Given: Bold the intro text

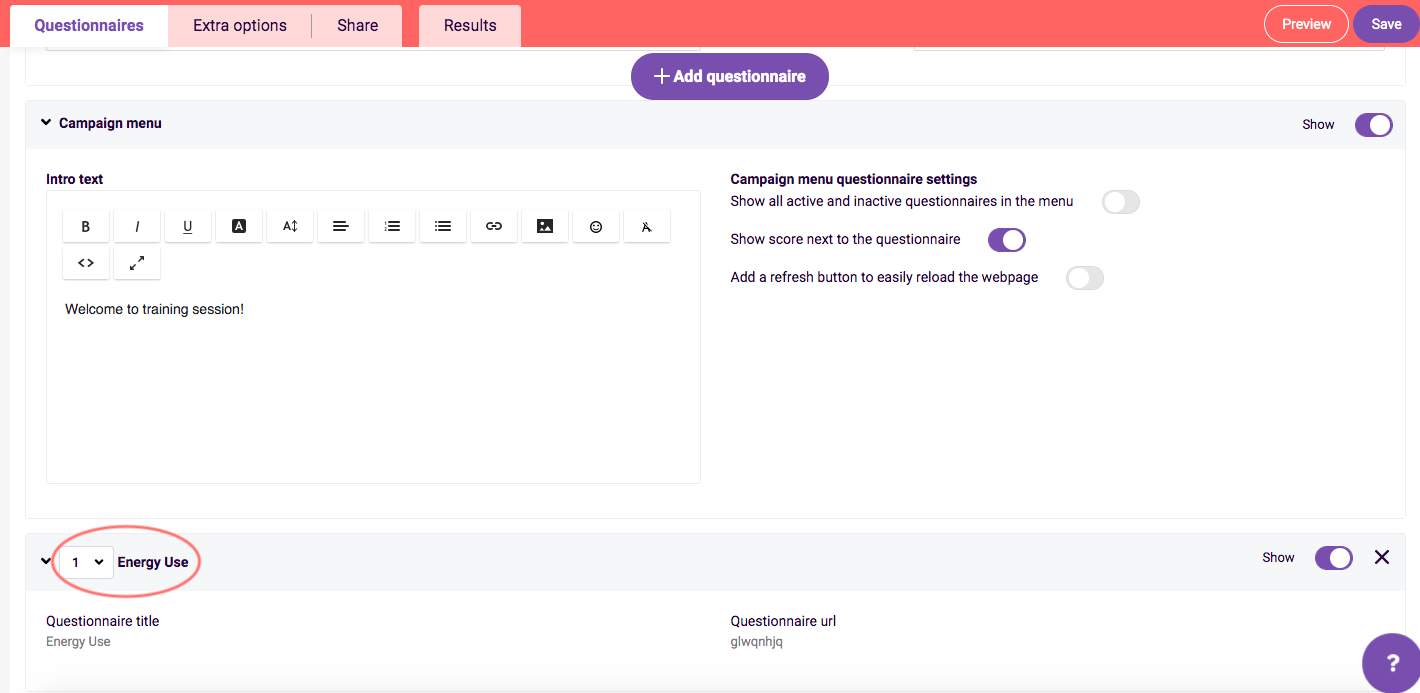Looking at the screenshot, I should [x=86, y=225].
